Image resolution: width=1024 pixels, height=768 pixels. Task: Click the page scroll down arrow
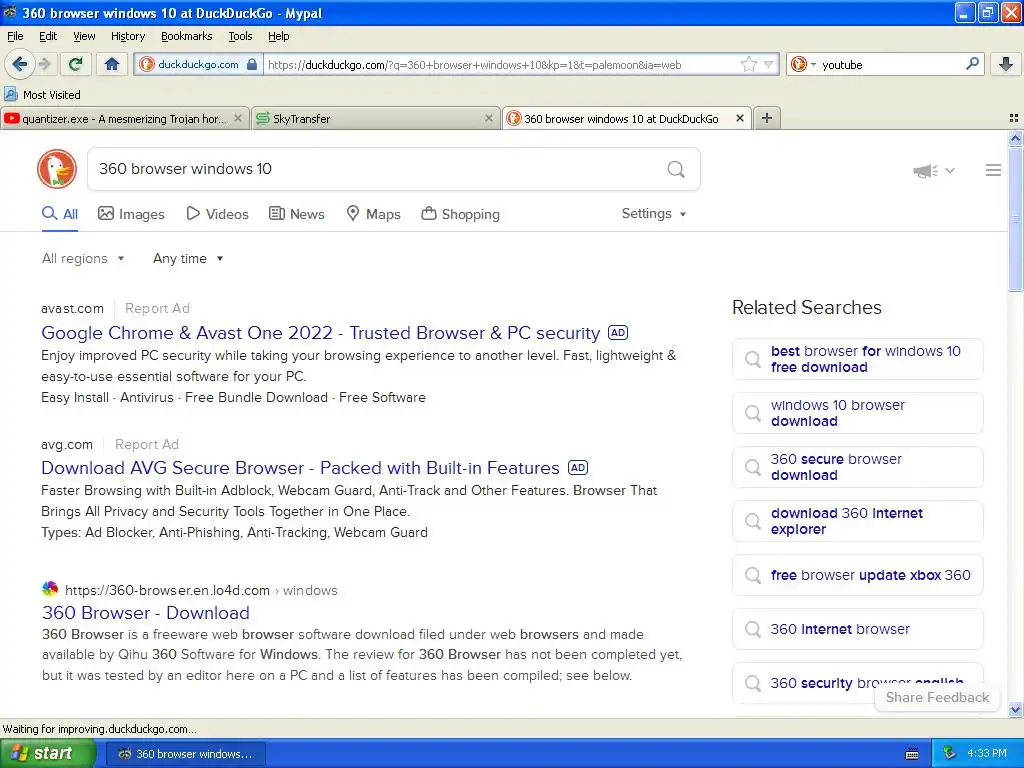click(1015, 709)
